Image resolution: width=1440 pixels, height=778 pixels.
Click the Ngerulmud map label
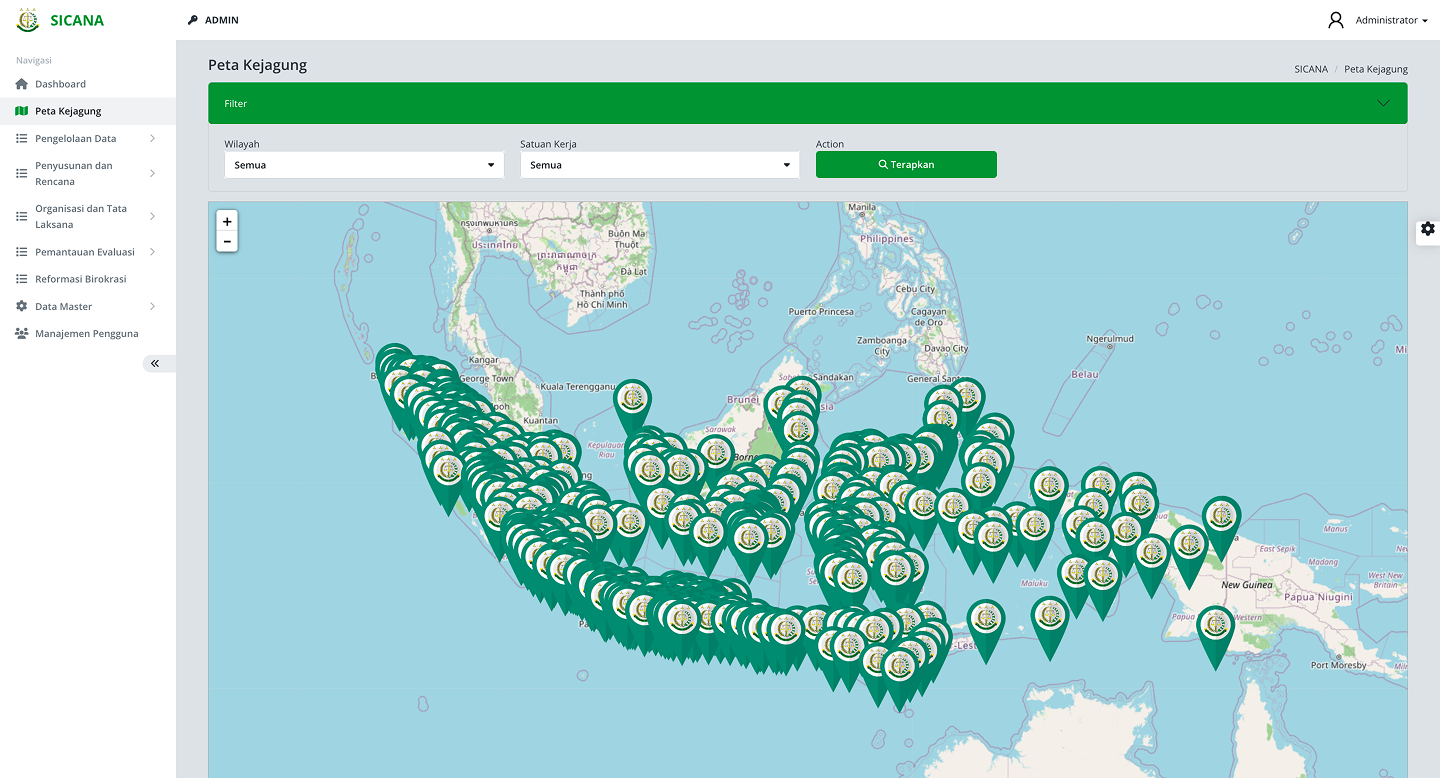(1110, 339)
